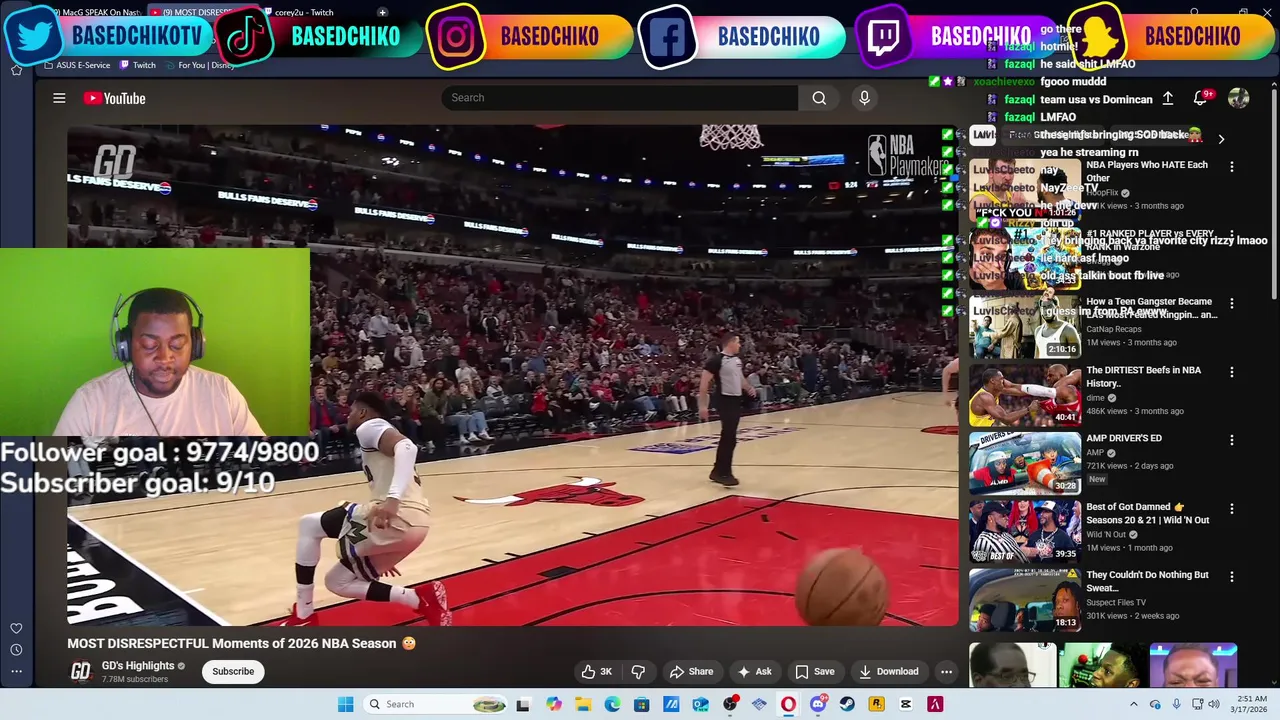The width and height of the screenshot is (1280, 720).
Task: Open a new browser tab with plus
Action: (x=382, y=12)
